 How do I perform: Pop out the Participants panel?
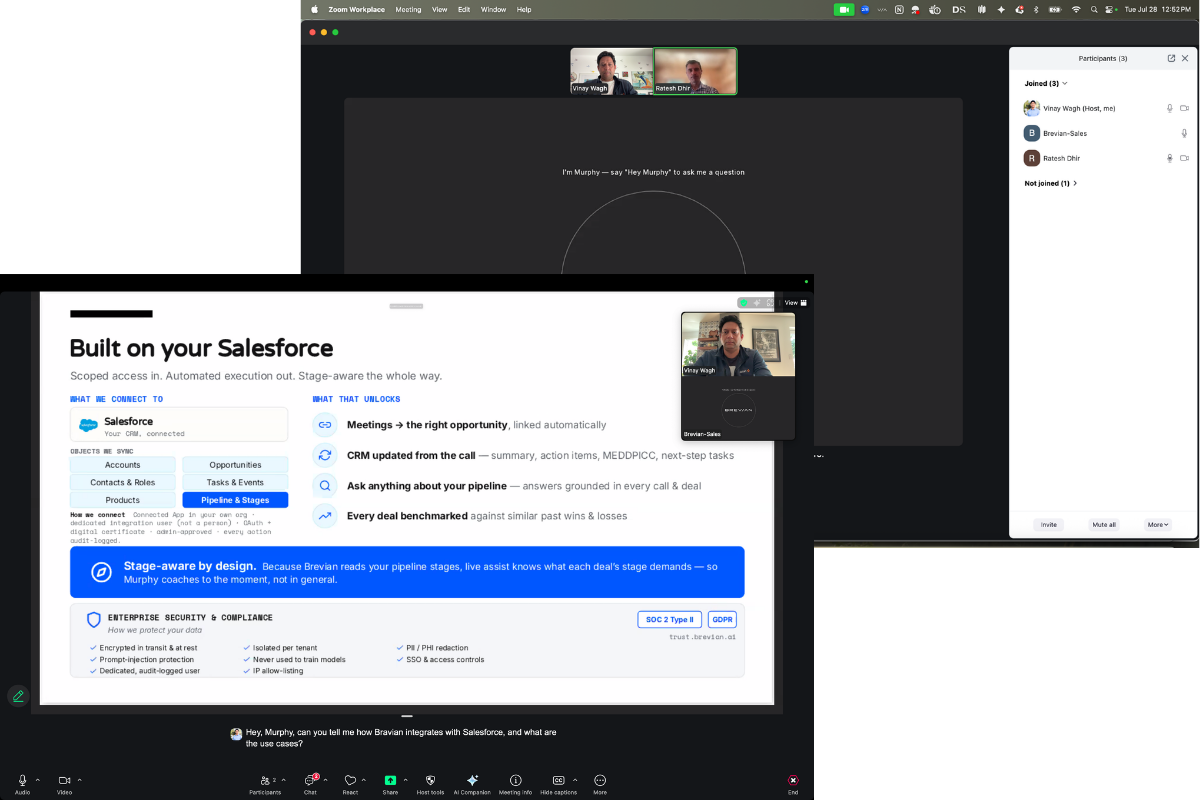pos(1171,58)
